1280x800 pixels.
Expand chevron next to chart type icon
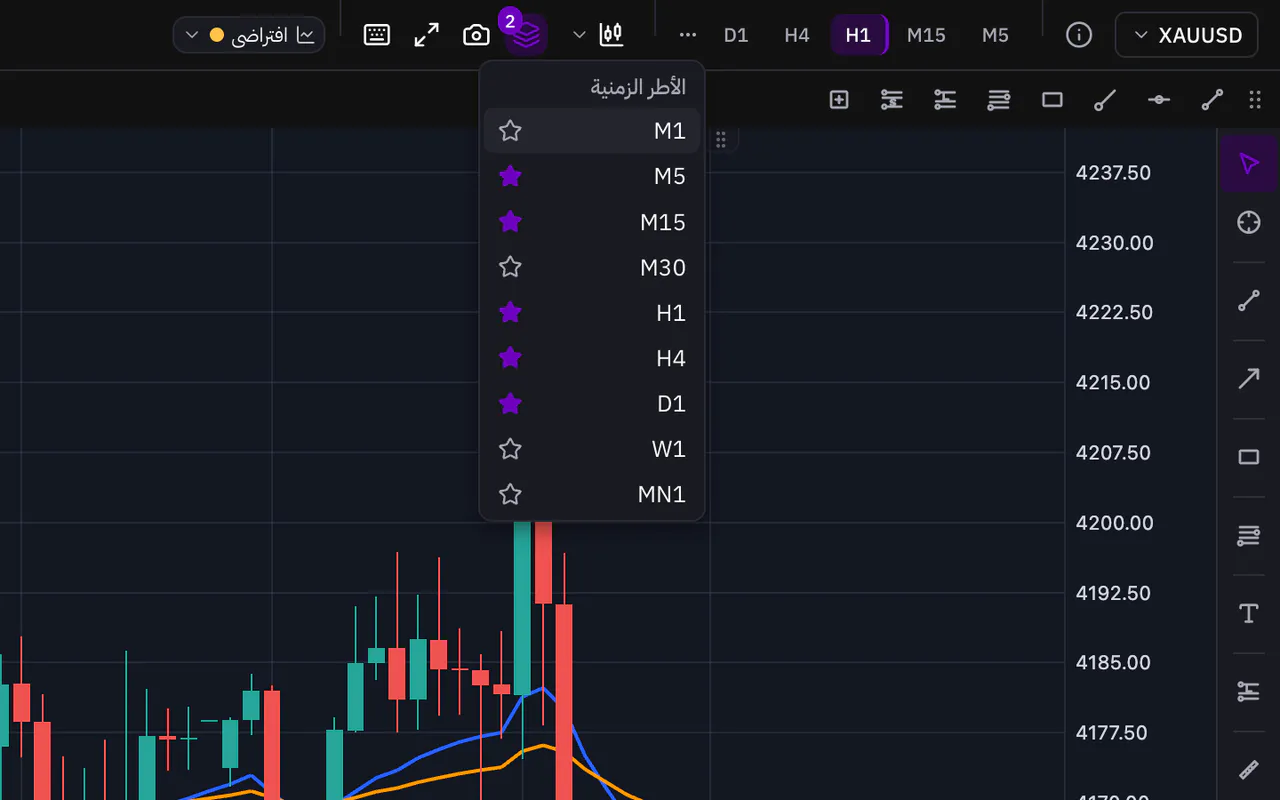[578, 35]
